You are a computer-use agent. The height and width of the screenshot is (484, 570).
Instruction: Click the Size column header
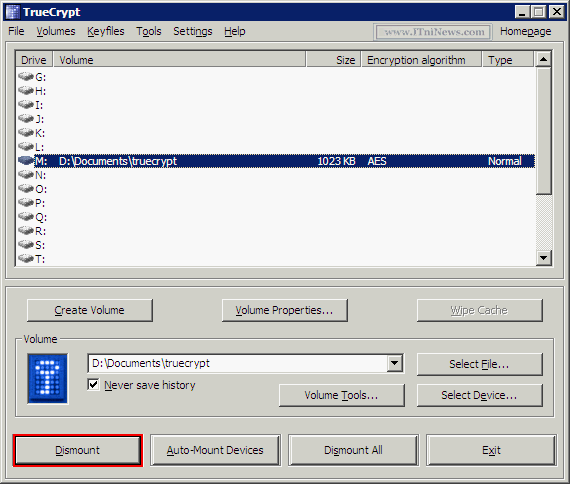pos(333,60)
